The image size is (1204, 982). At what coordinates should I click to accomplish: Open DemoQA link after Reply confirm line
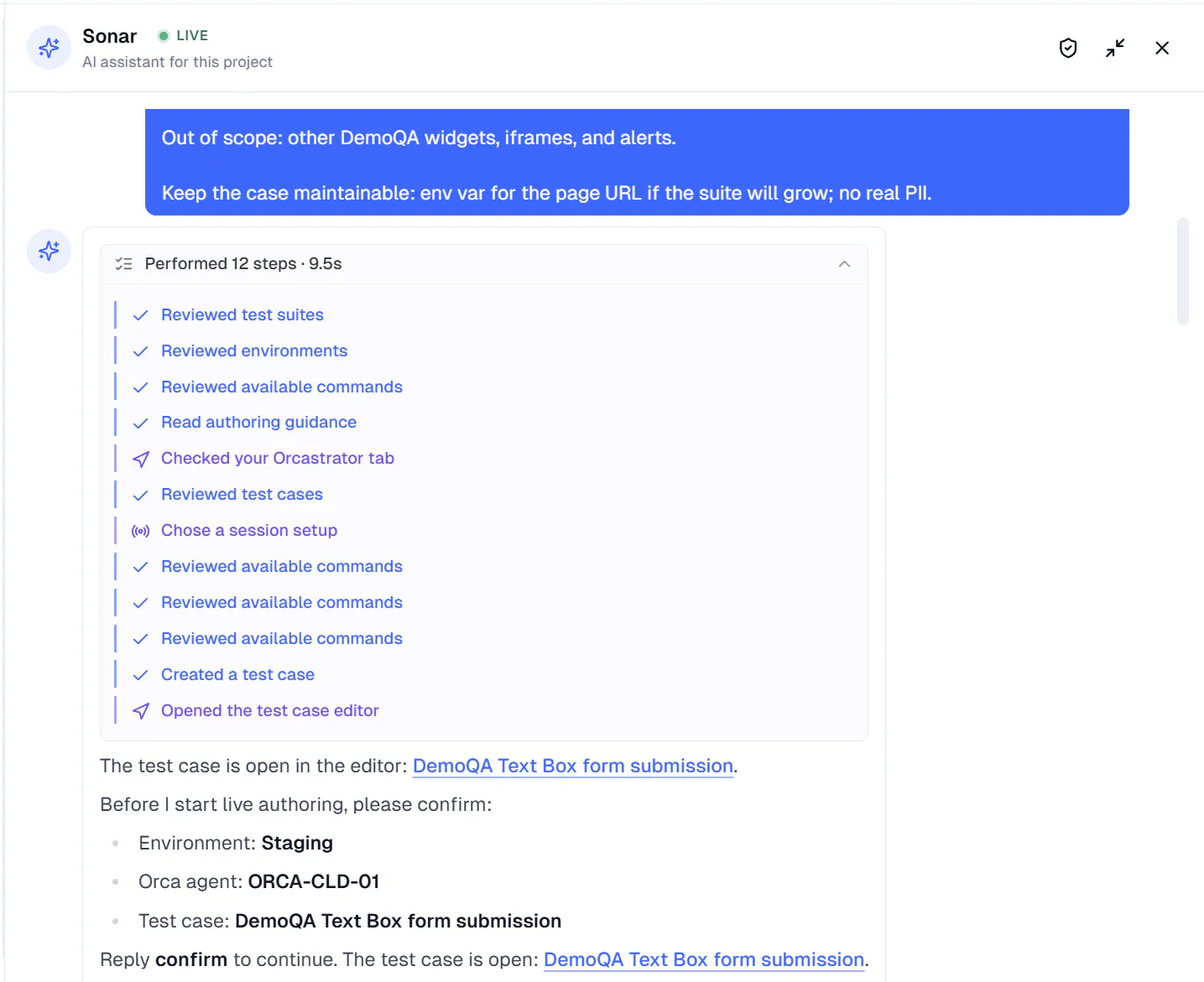click(704, 959)
